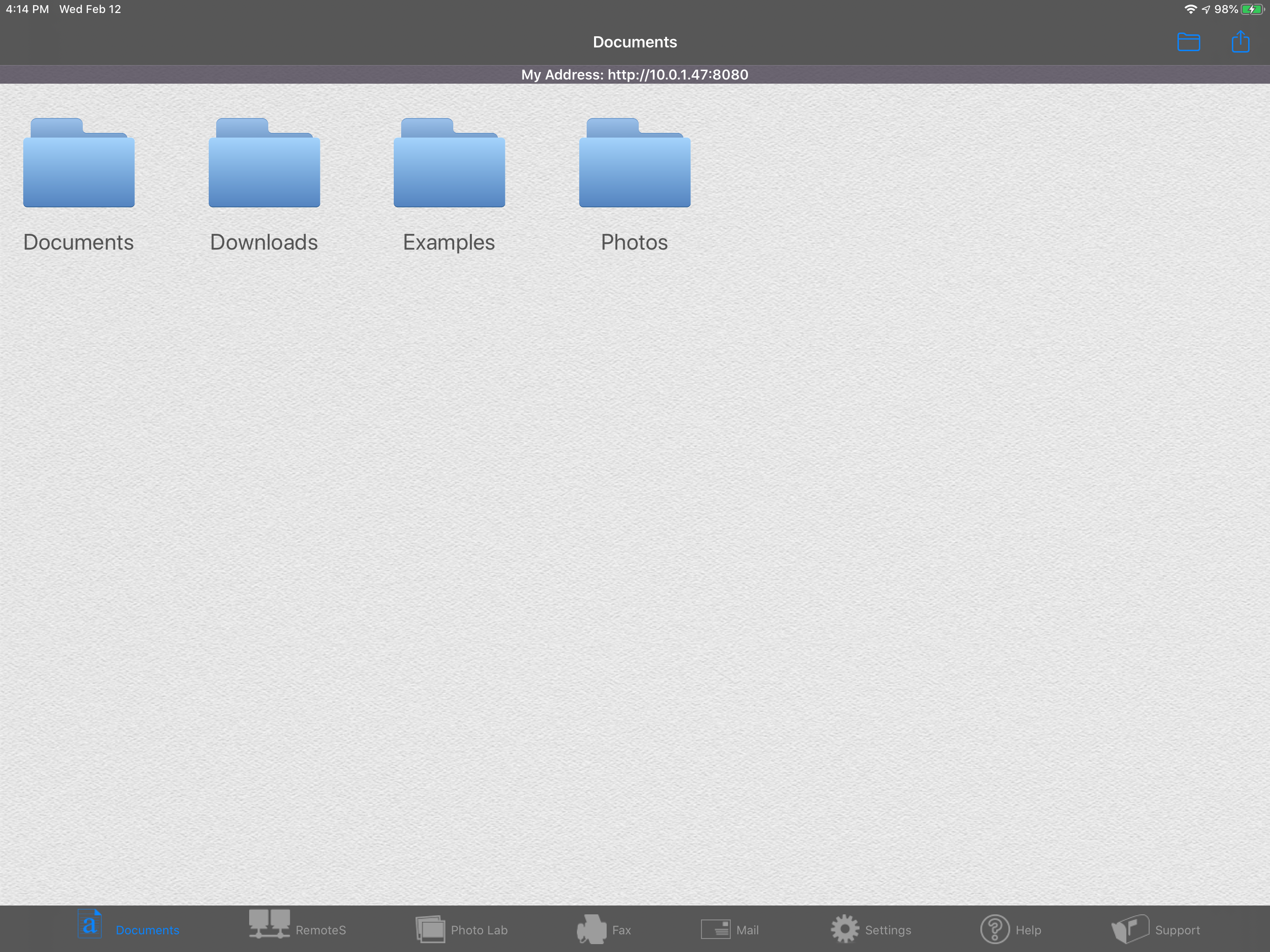This screenshot has height=952, width=1270.
Task: Switch to the Help tab label
Action: tap(1028, 930)
